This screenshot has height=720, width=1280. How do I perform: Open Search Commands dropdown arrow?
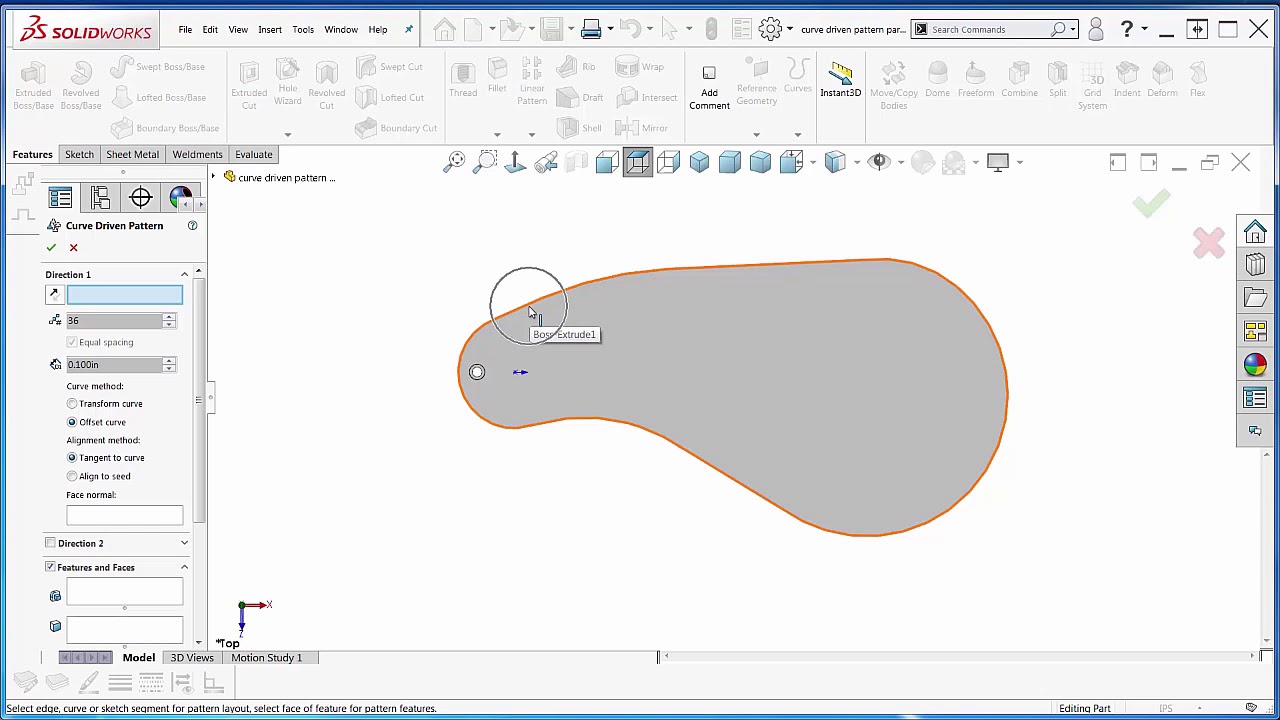click(x=1073, y=29)
